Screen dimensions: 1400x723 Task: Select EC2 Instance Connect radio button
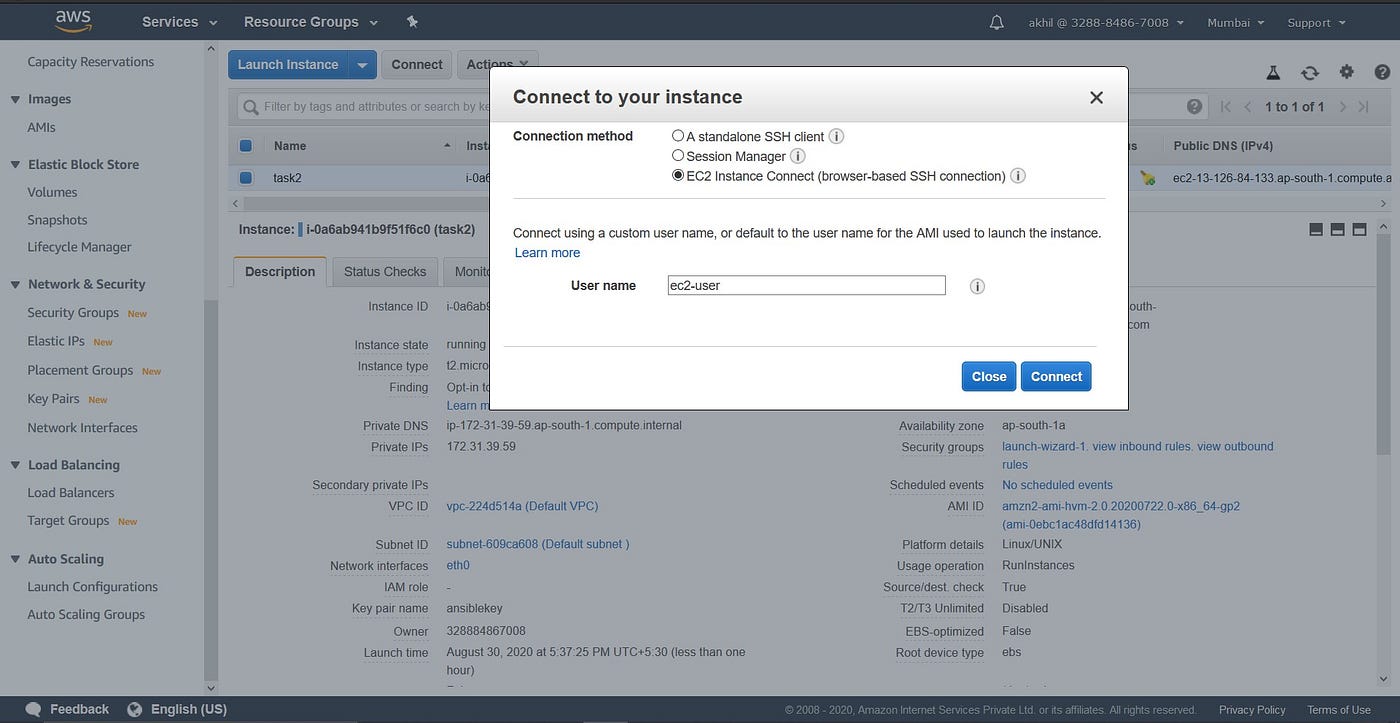[678, 175]
